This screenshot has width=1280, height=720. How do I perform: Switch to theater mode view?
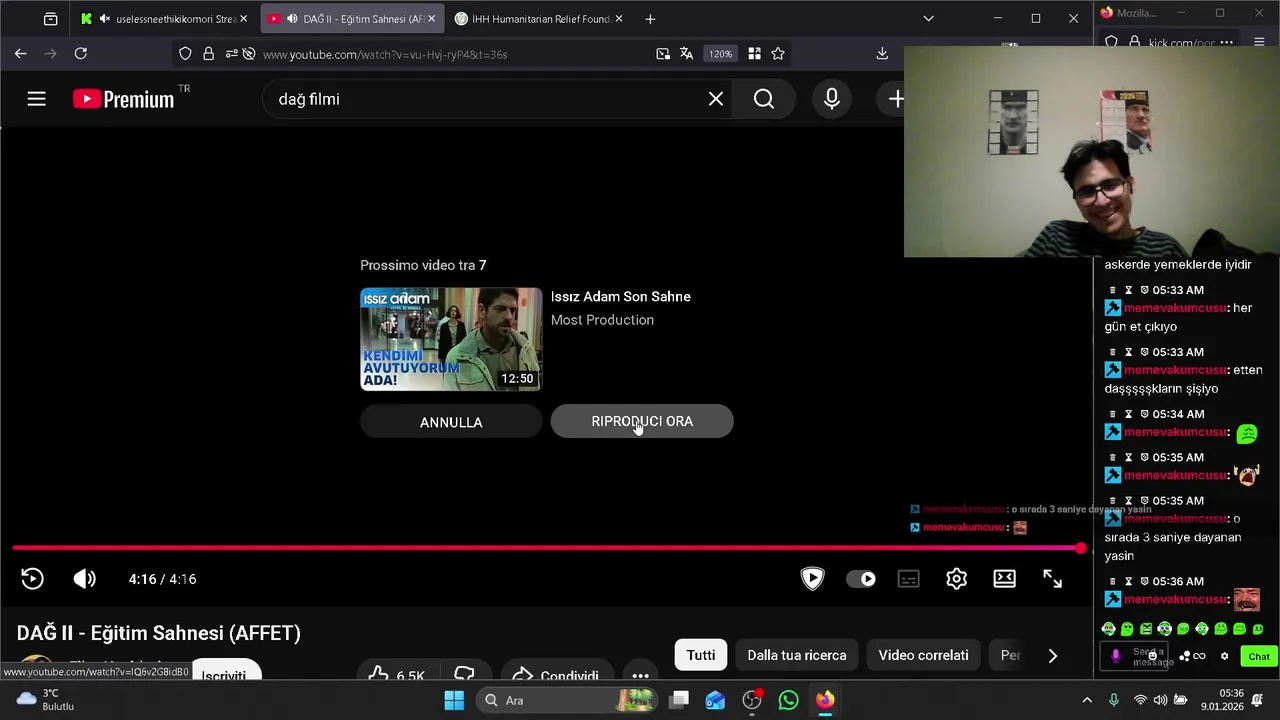[x=1005, y=579]
